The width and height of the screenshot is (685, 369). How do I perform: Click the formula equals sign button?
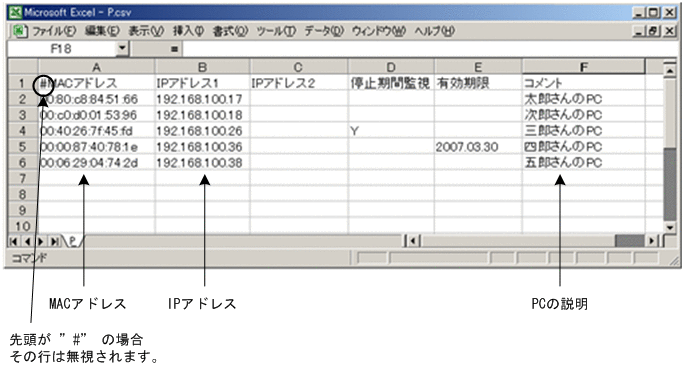pos(174,49)
